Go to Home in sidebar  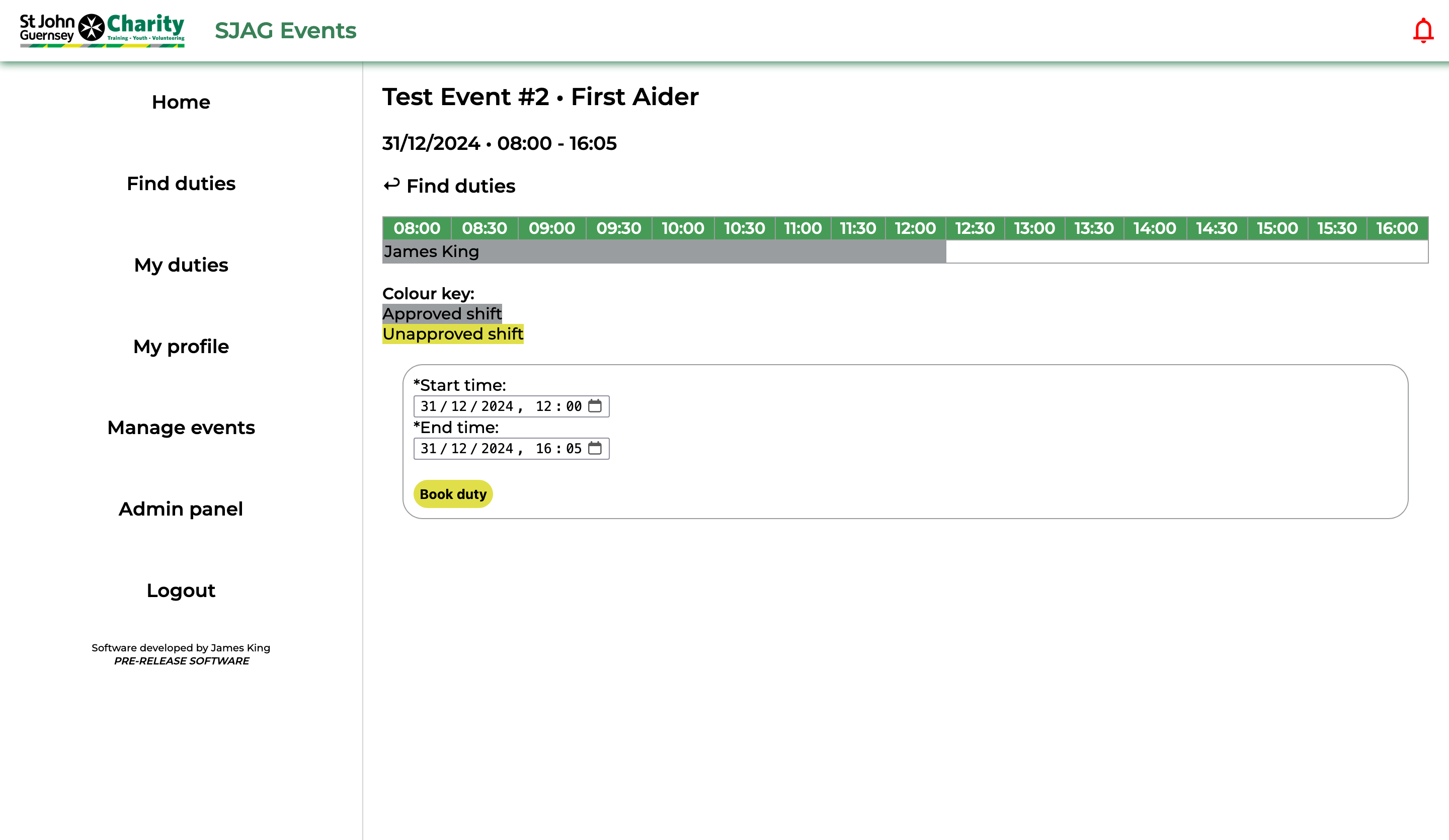click(x=181, y=102)
